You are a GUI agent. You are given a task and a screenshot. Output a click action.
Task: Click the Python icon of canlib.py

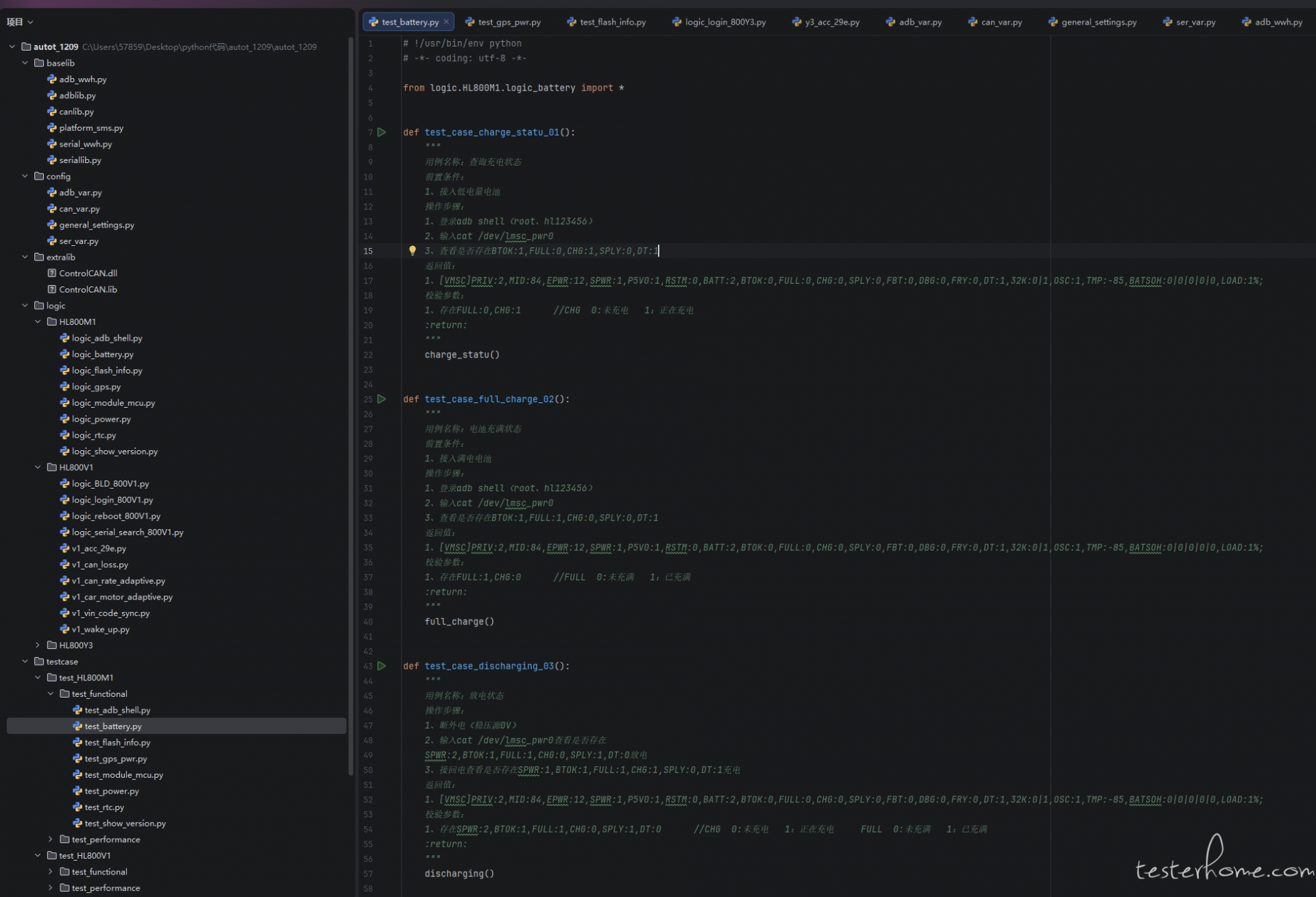point(51,112)
